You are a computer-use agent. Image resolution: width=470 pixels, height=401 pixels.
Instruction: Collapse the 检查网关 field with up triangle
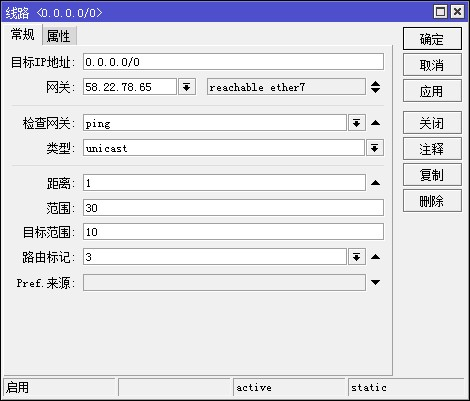[x=375, y=123]
